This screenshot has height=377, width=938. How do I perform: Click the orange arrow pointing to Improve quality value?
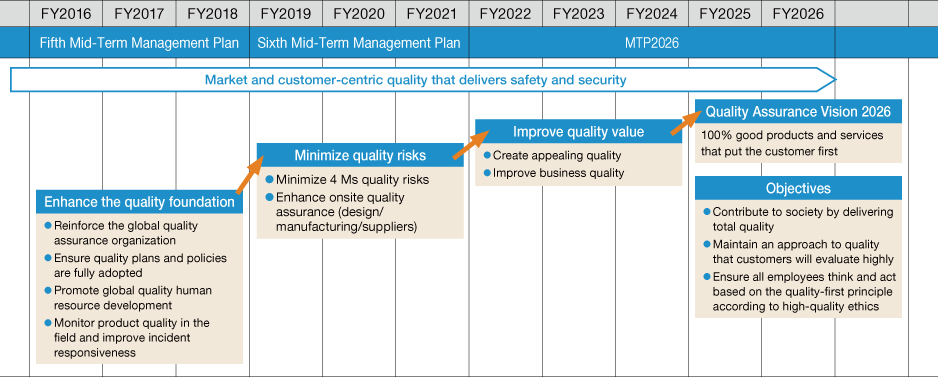click(x=472, y=144)
